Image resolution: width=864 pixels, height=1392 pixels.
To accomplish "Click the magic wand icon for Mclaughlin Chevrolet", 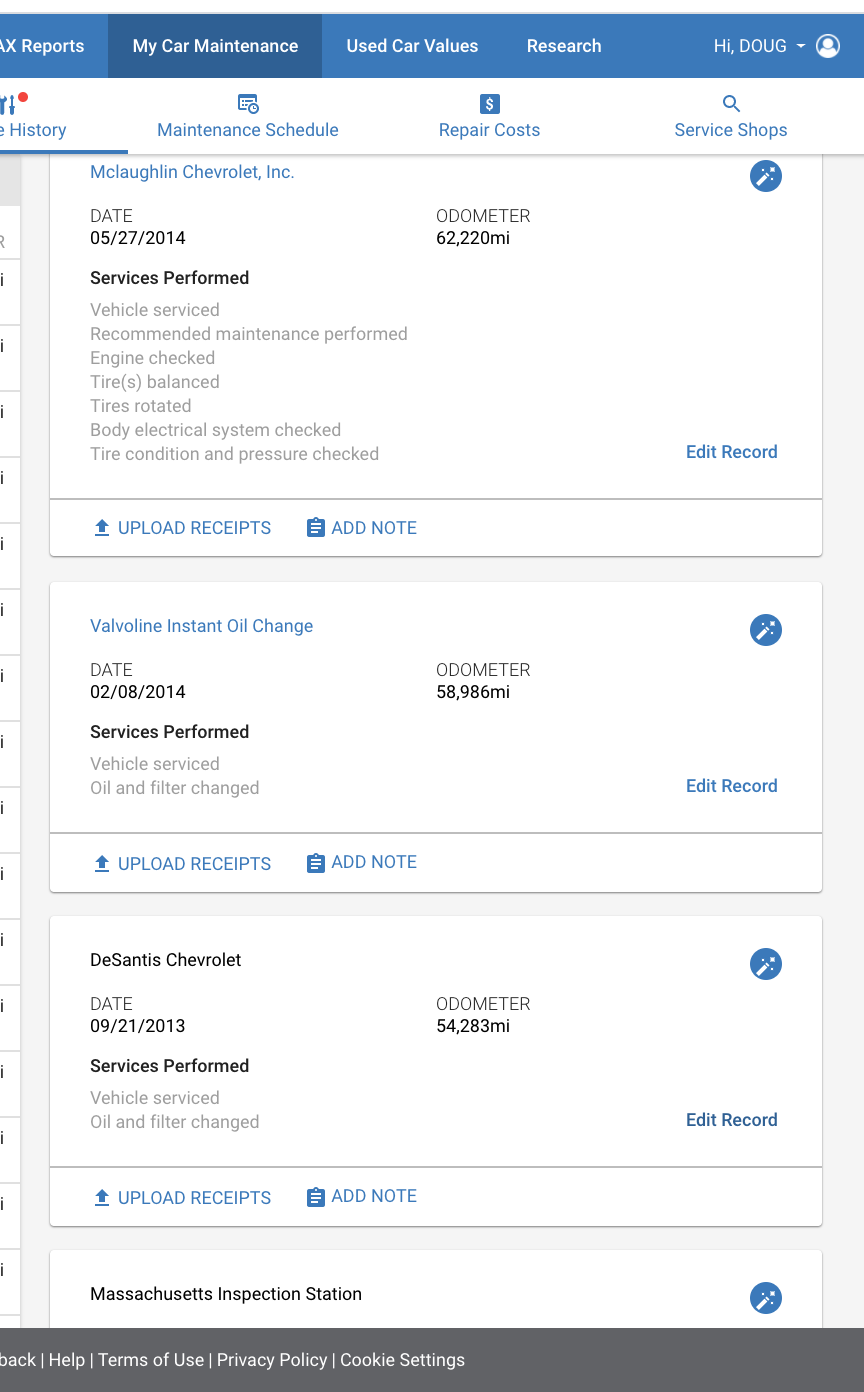I will pos(766,176).
